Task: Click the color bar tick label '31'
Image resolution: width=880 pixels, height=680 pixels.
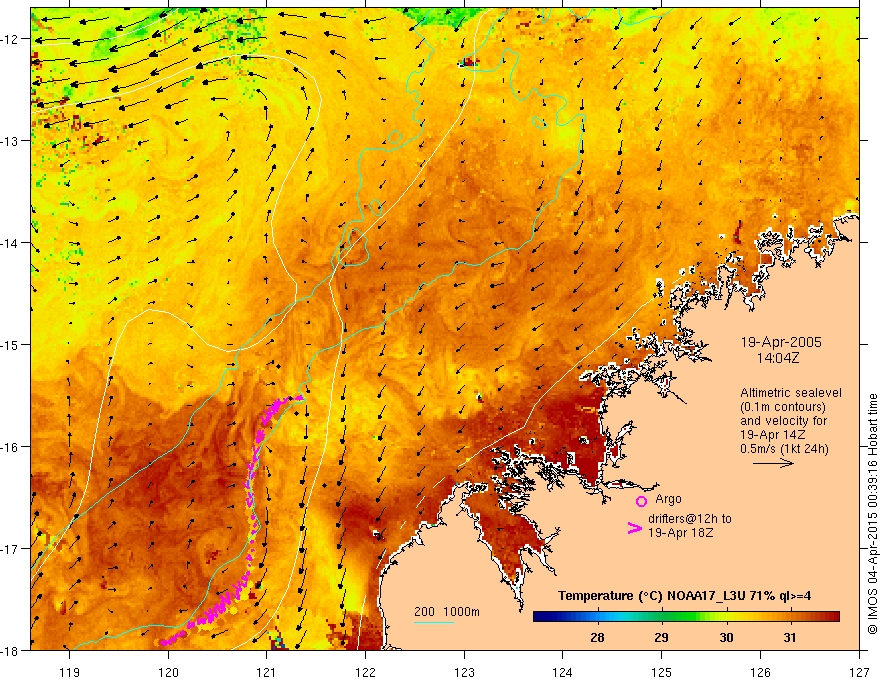Action: tap(790, 637)
